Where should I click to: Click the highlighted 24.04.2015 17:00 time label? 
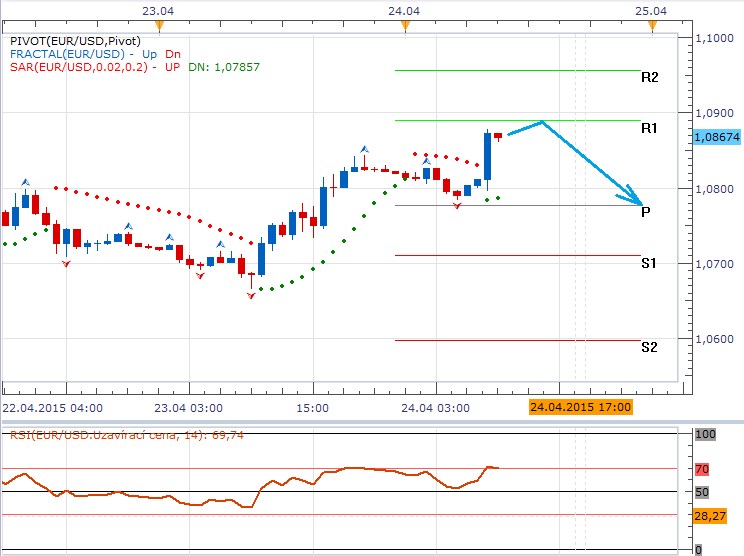581,407
